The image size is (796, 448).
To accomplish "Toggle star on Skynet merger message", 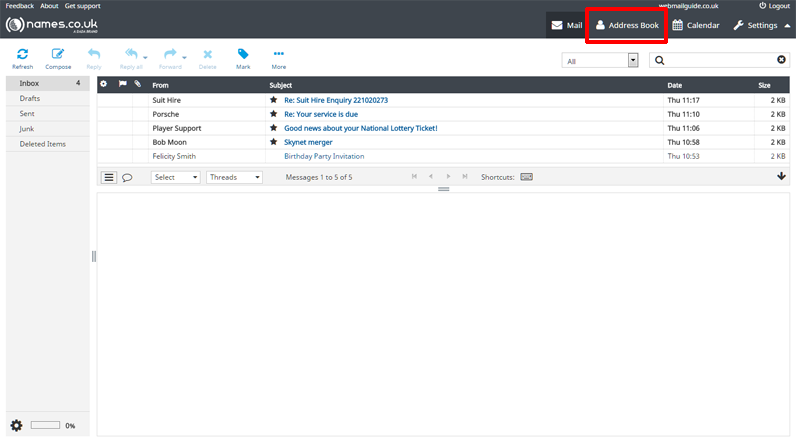I will coord(274,142).
